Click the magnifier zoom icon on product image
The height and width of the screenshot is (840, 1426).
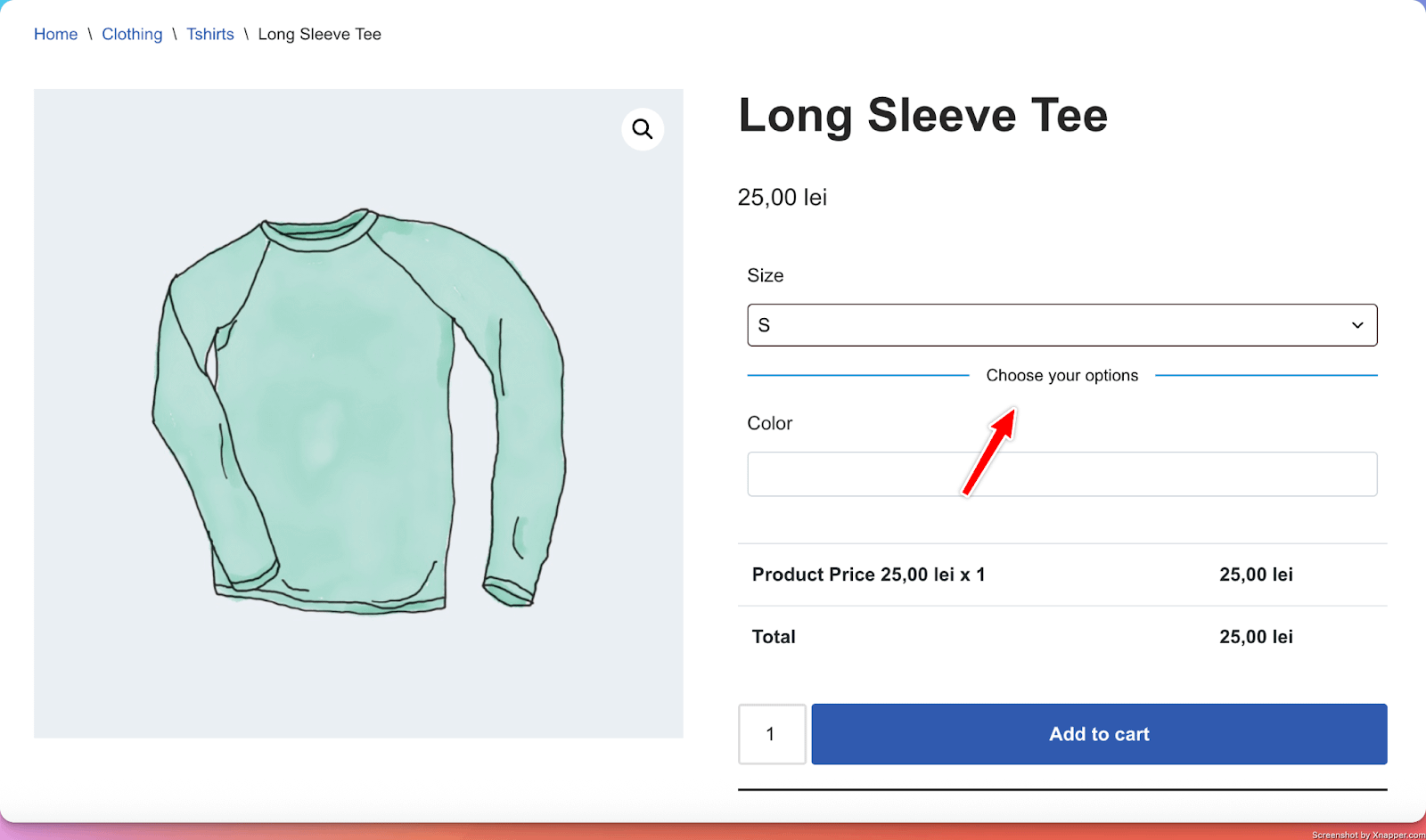pyautogui.click(x=643, y=129)
